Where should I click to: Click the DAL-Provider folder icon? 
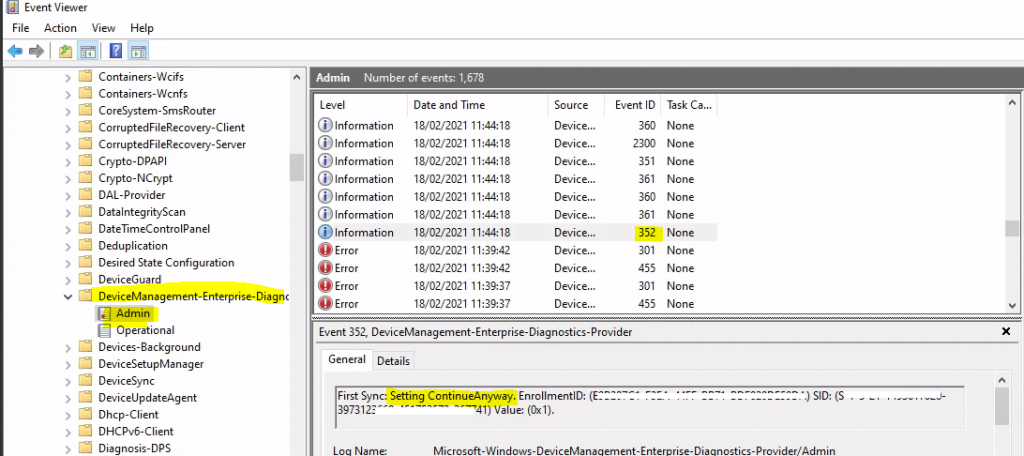pyautogui.click(x=86, y=195)
